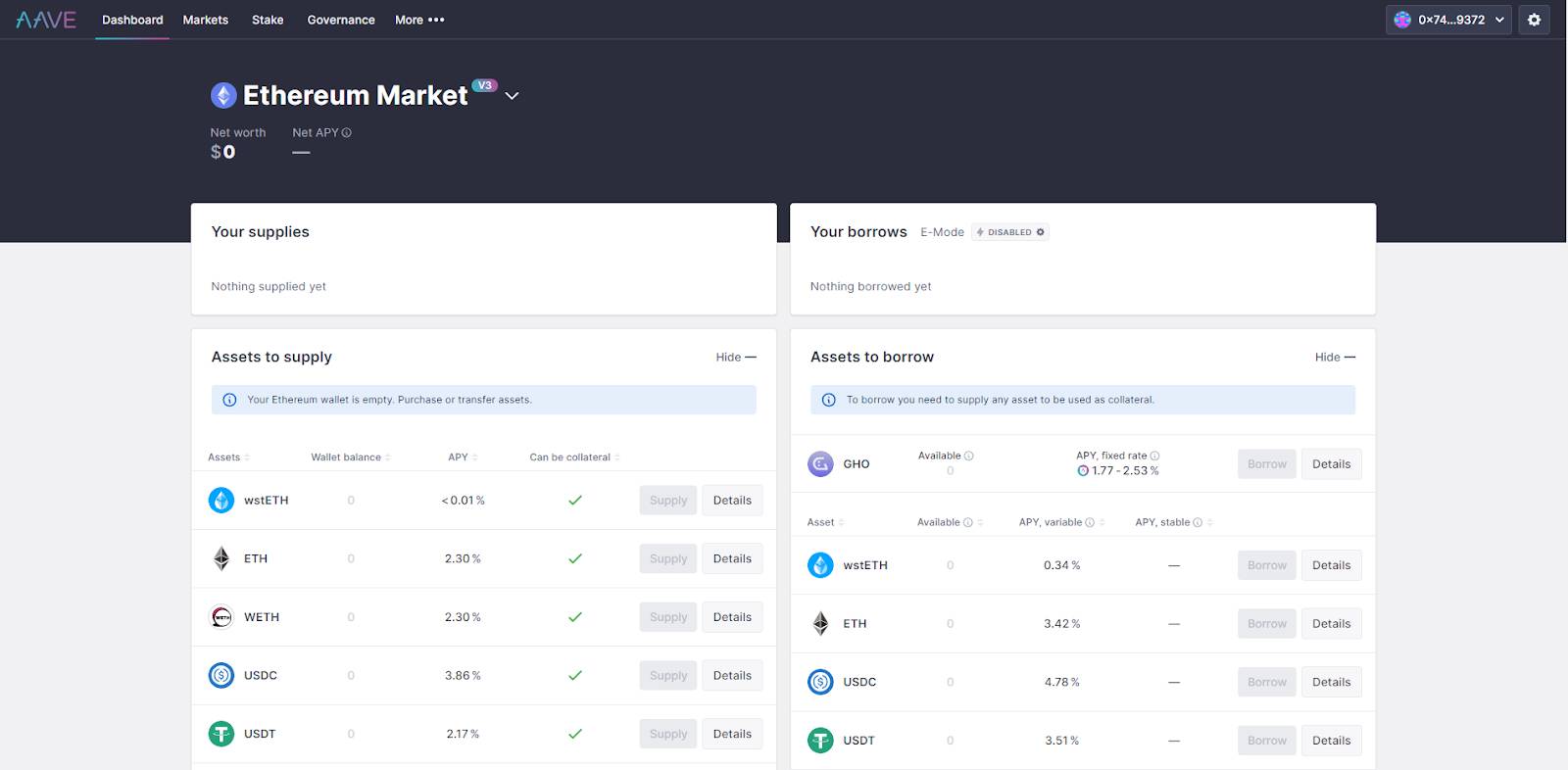The image size is (1568, 770).
Task: Click Supply button for WETH
Action: 668,617
